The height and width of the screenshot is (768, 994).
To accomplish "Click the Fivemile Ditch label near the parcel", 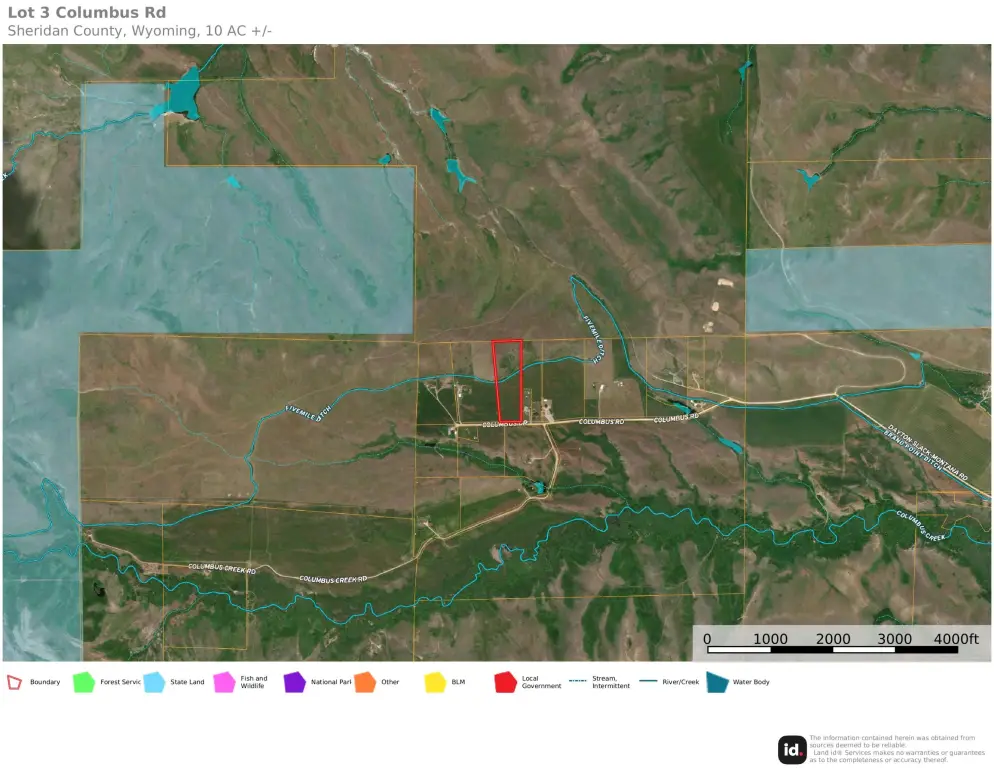I will [592, 339].
